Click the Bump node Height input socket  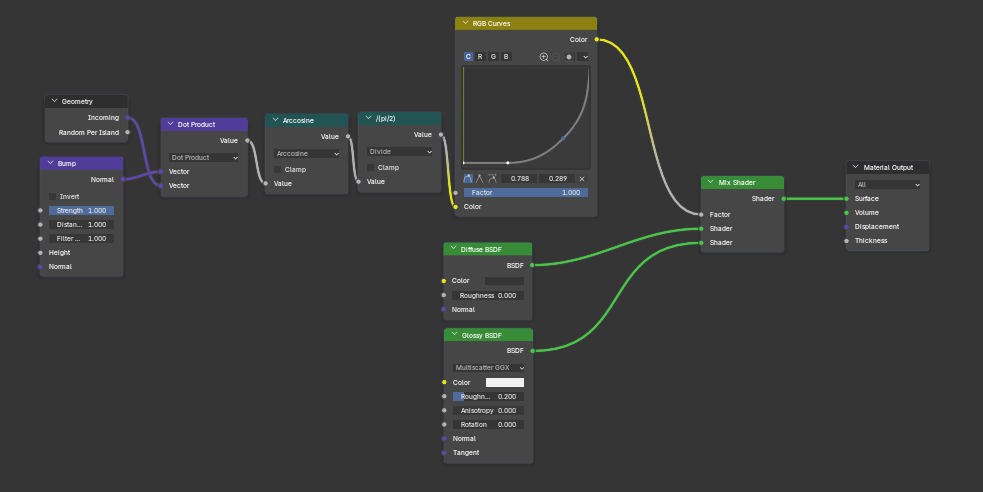click(x=40, y=253)
